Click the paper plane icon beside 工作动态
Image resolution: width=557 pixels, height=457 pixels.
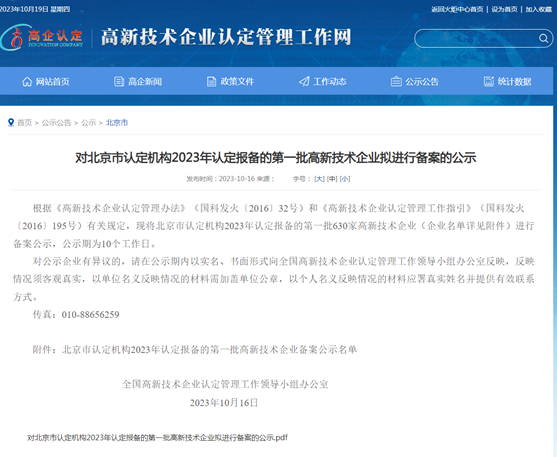304,82
